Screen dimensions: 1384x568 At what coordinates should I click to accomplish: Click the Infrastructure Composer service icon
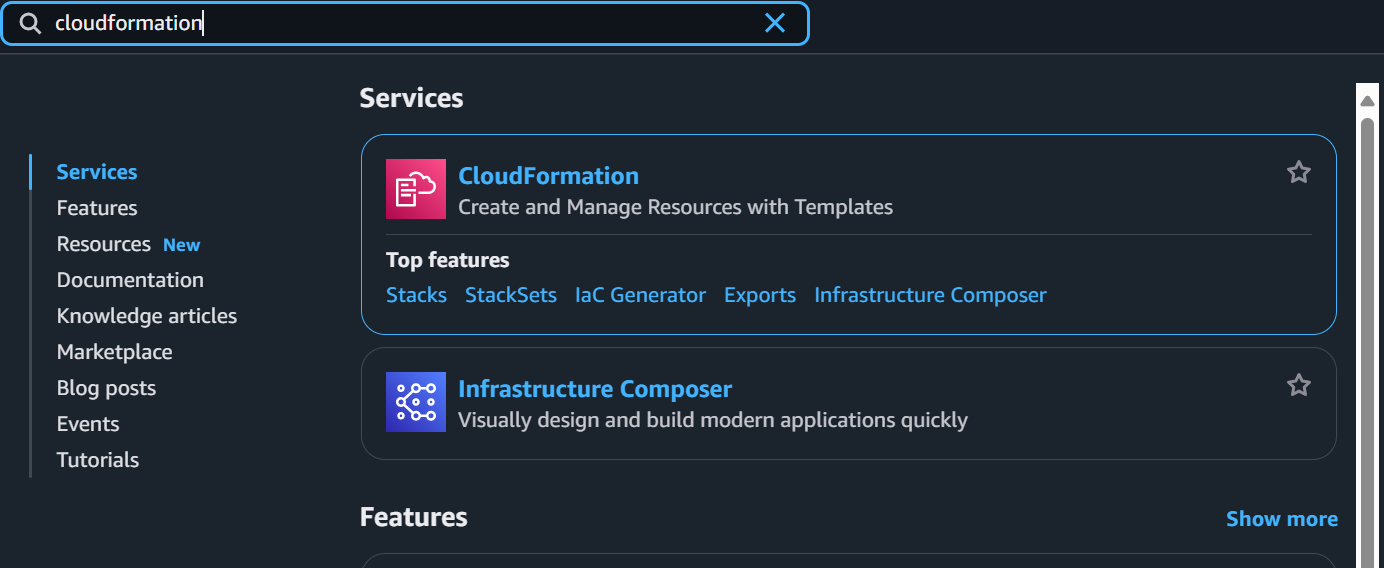pos(415,402)
